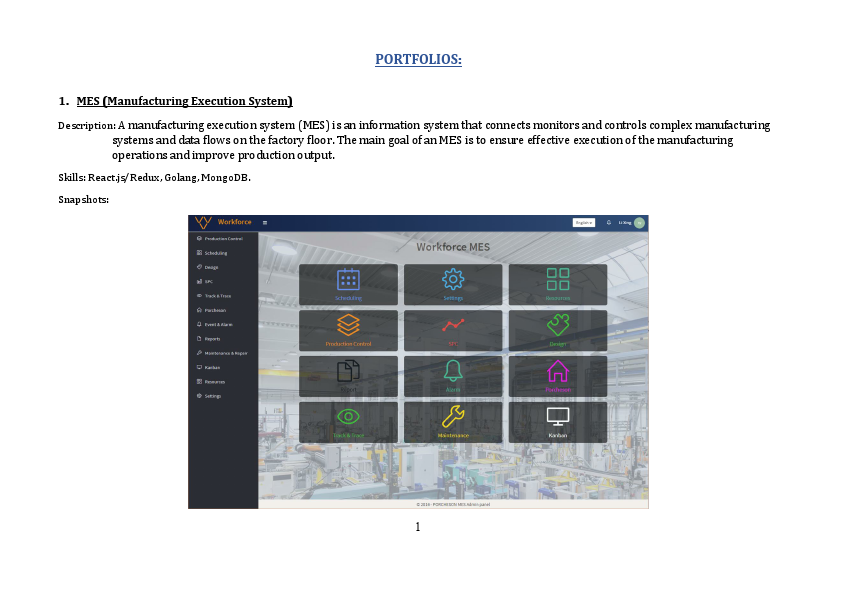Open the Settings gear tile on the dashboard

(x=453, y=285)
